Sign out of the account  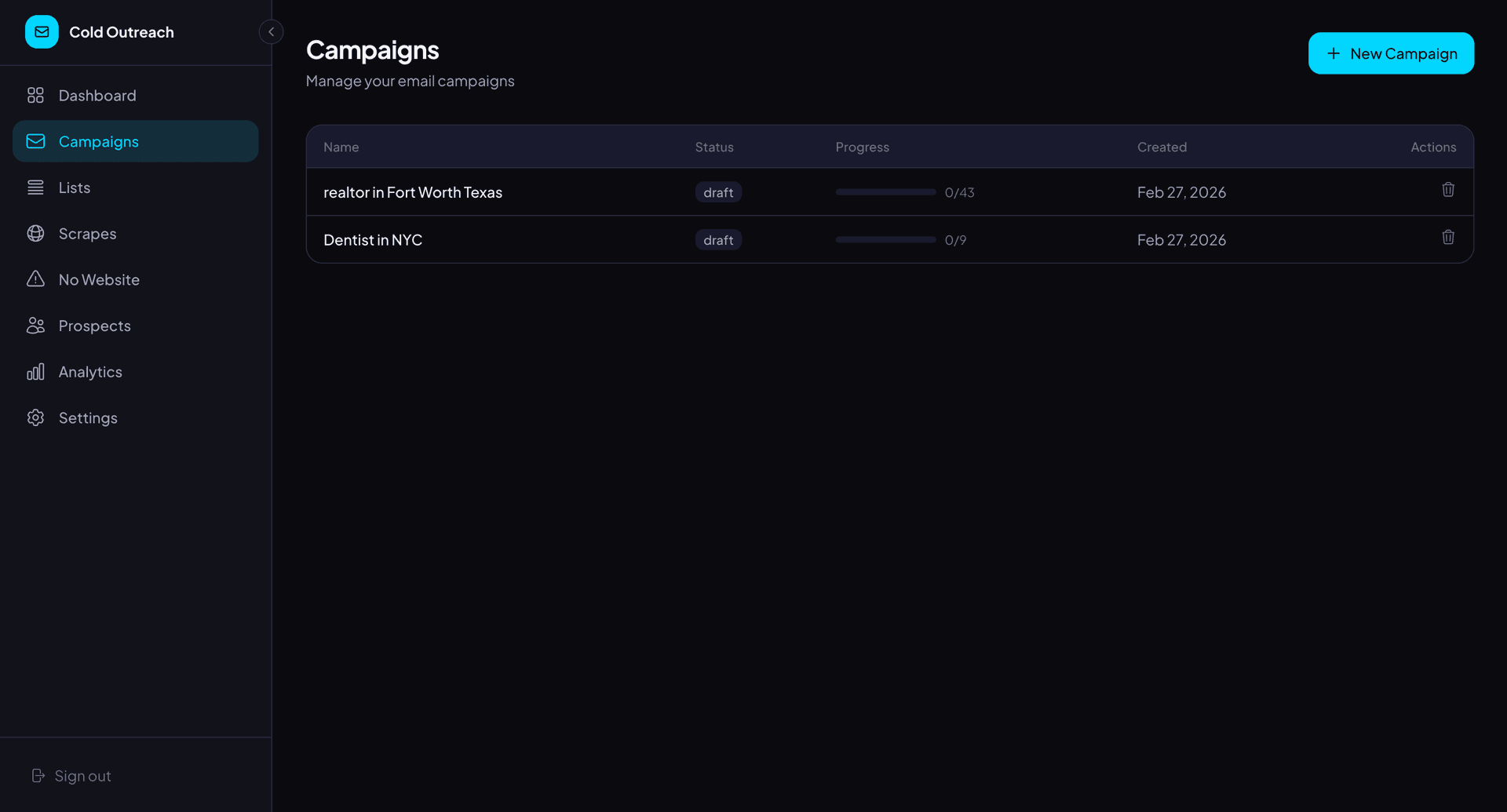point(72,776)
